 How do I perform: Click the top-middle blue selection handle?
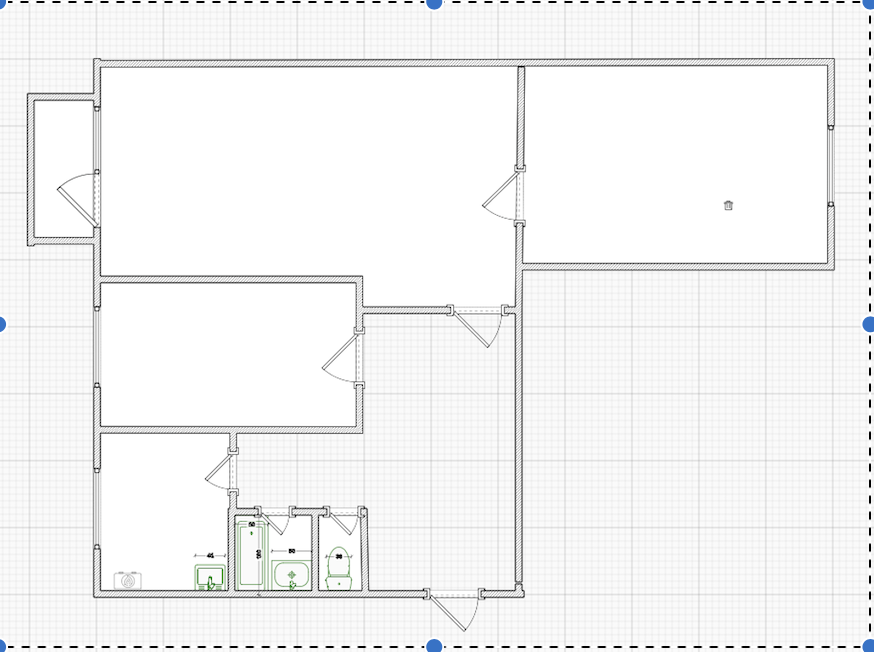click(x=434, y=3)
